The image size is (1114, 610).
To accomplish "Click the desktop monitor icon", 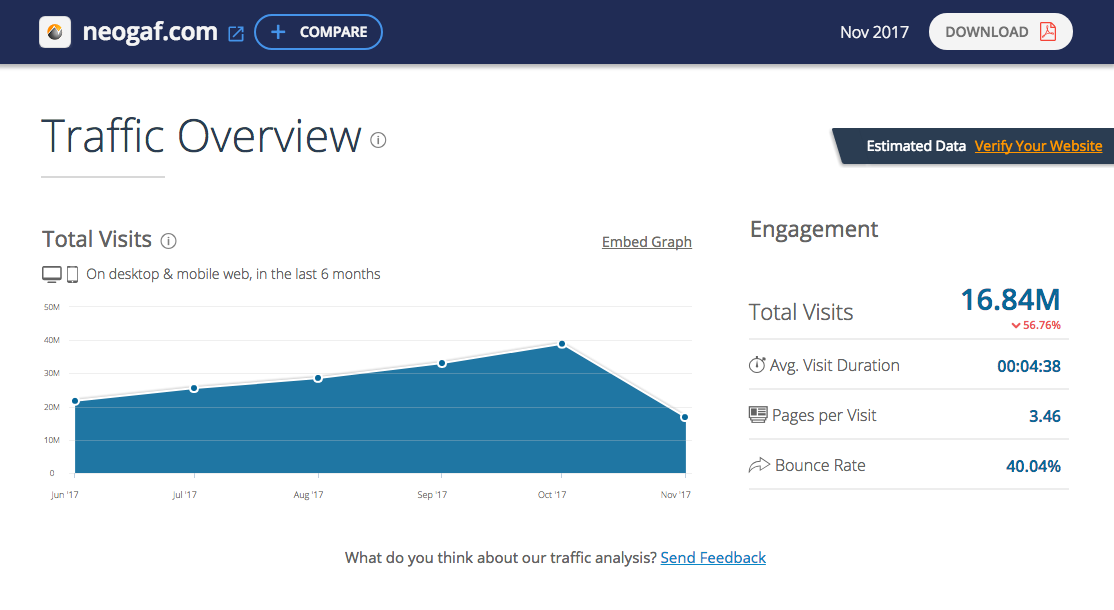I will pyautogui.click(x=52, y=274).
